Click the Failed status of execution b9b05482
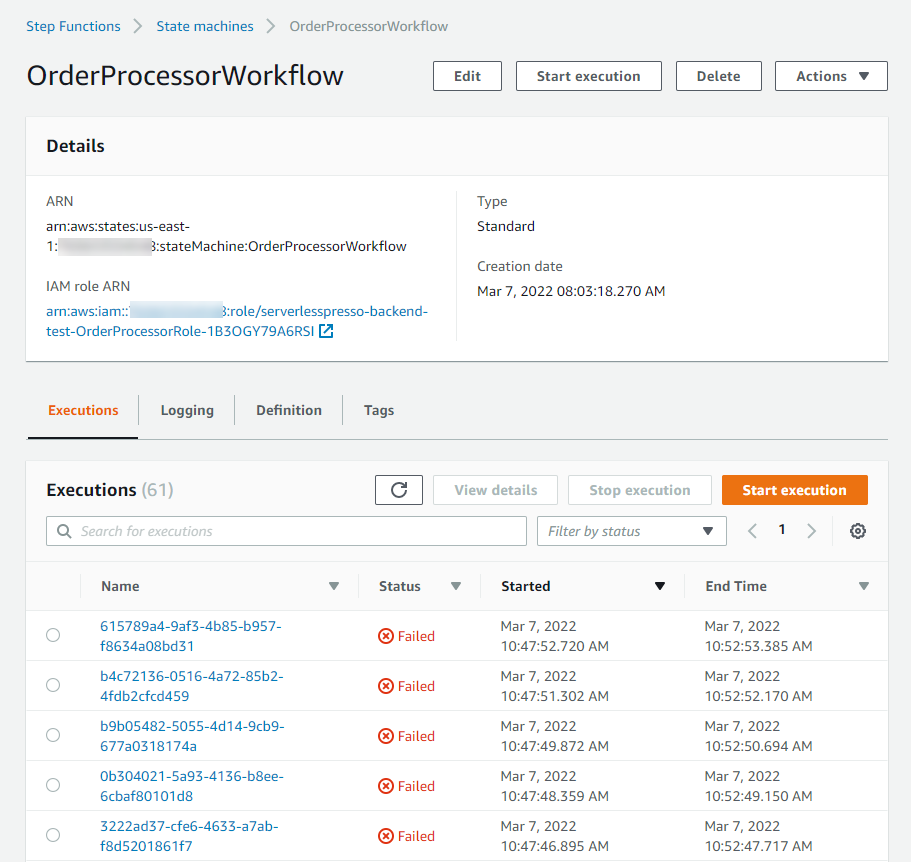The image size is (911, 862). tap(406, 736)
